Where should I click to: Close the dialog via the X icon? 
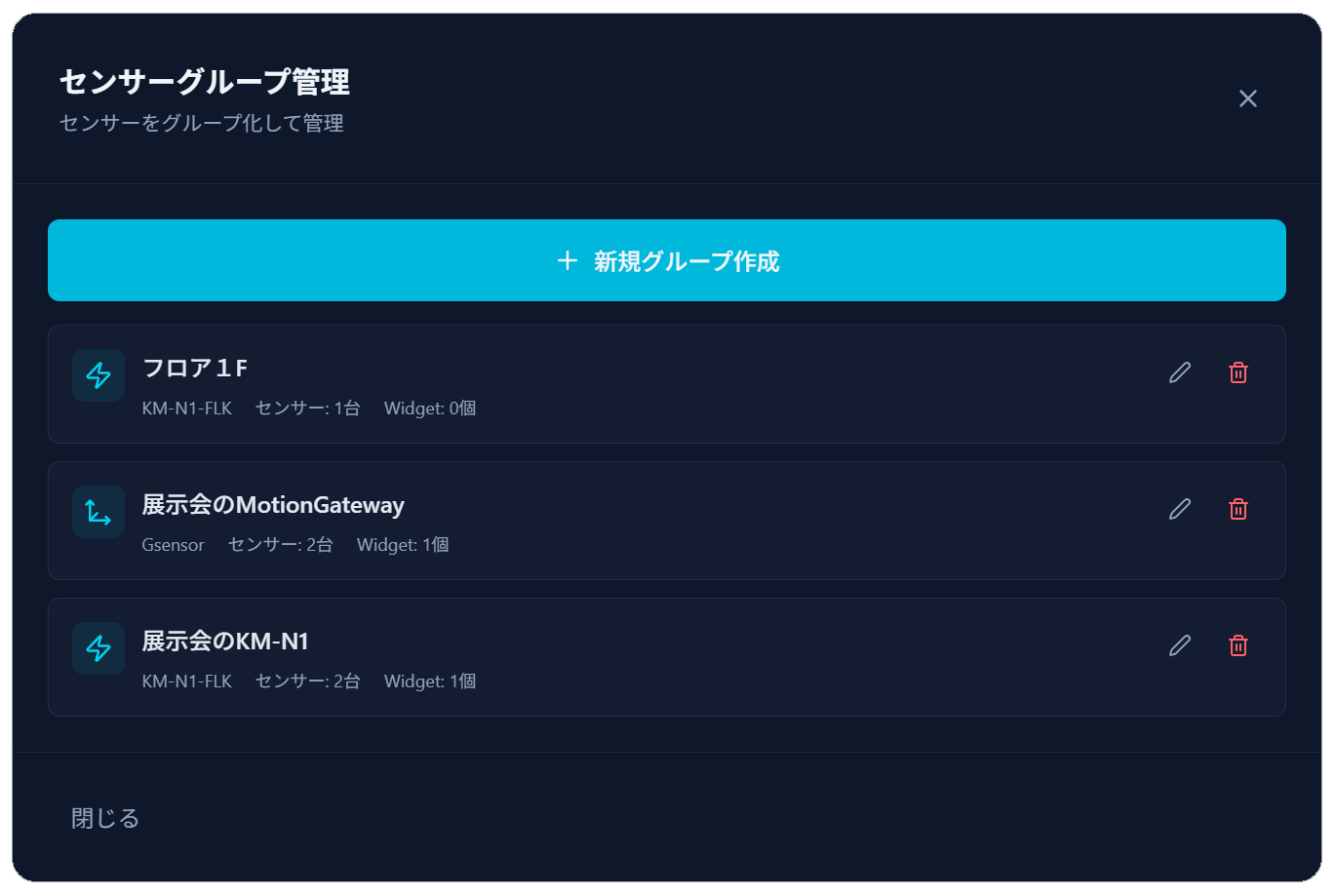[x=1248, y=98]
